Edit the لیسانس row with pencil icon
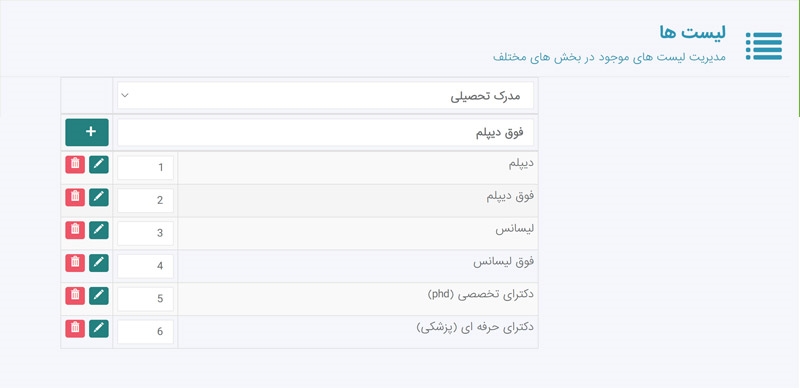The image size is (800, 388). coord(99,230)
